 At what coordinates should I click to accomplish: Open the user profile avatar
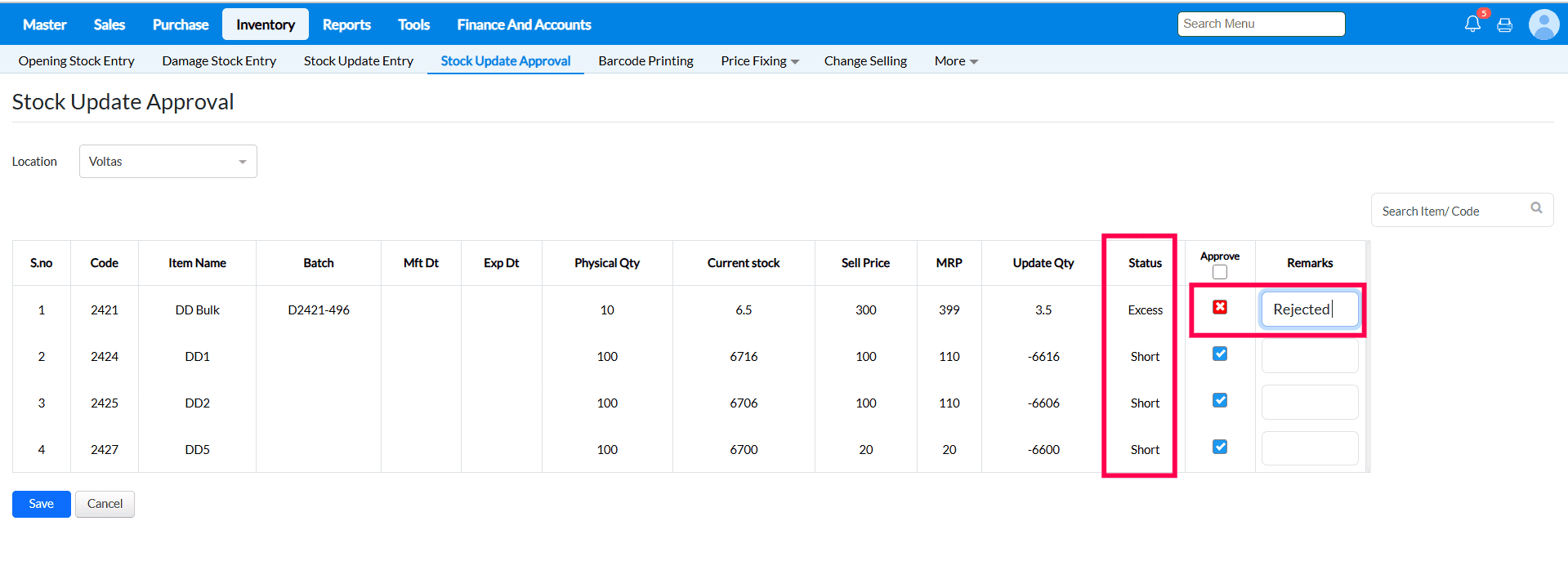[x=1543, y=24]
